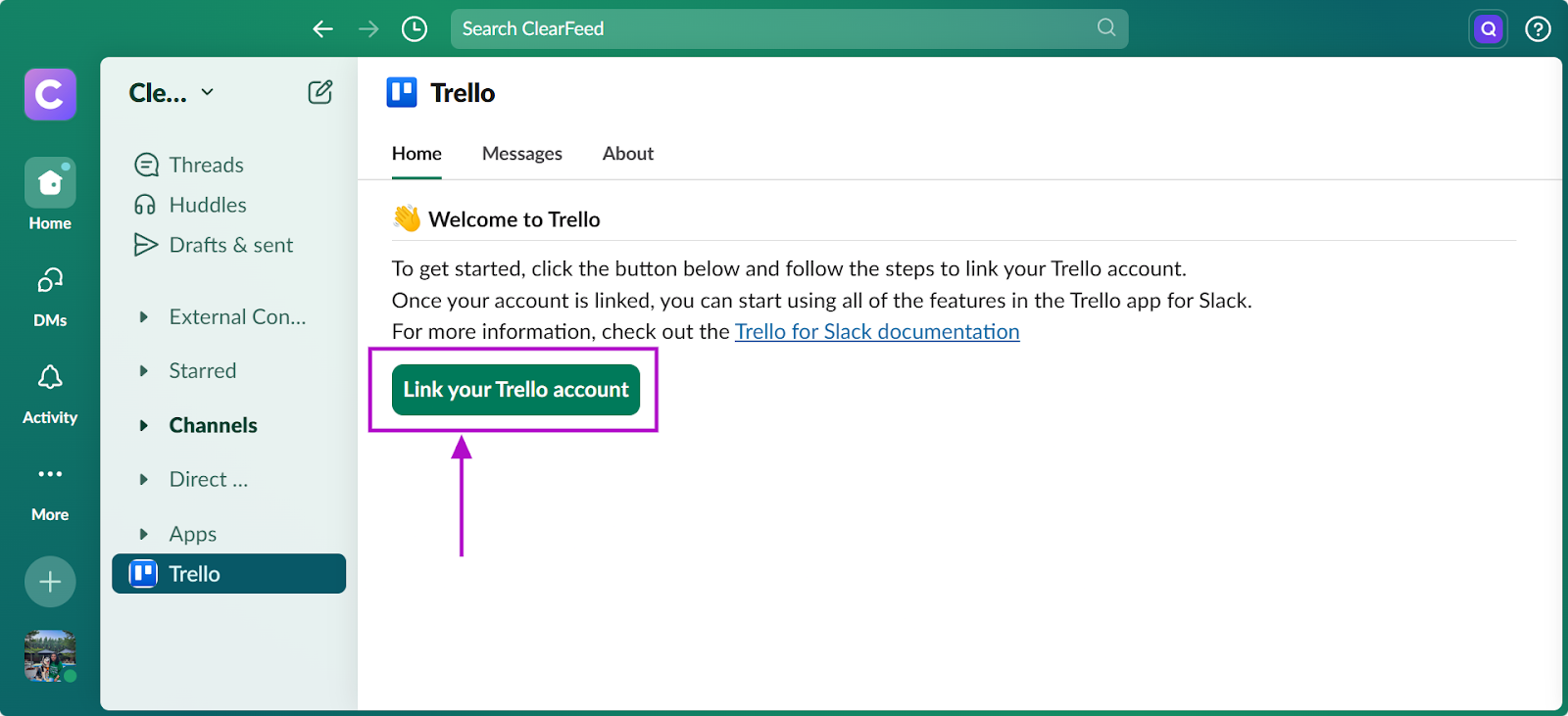Expand the Channels section
1568x716 pixels.
tap(144, 425)
